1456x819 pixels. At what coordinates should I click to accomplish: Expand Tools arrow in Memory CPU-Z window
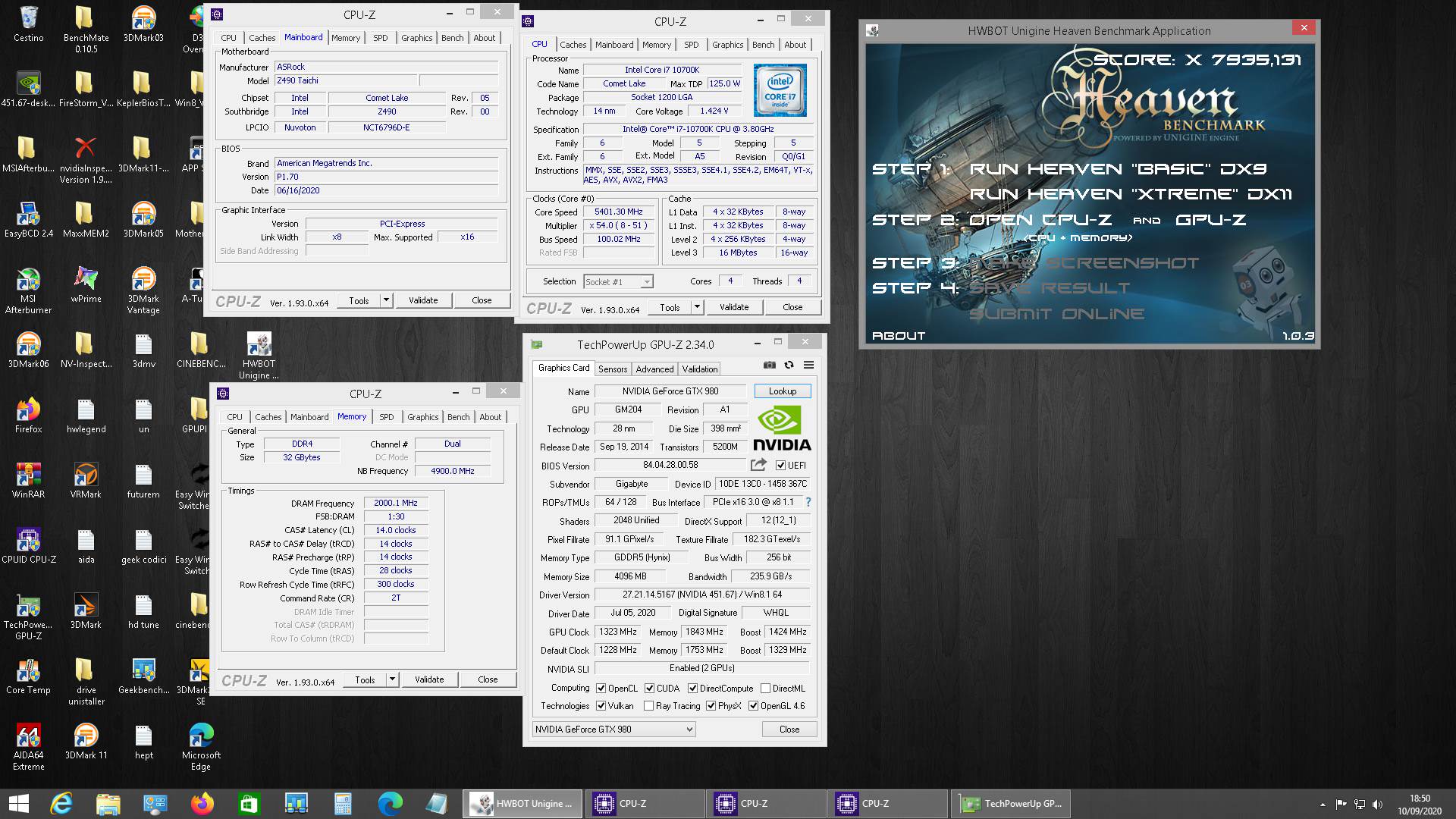tap(392, 679)
